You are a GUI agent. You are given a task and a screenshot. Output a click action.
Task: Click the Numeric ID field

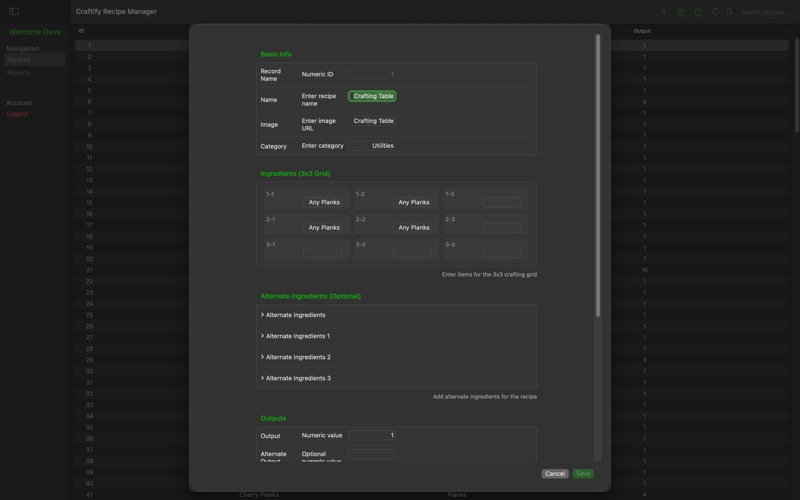pos(371,74)
